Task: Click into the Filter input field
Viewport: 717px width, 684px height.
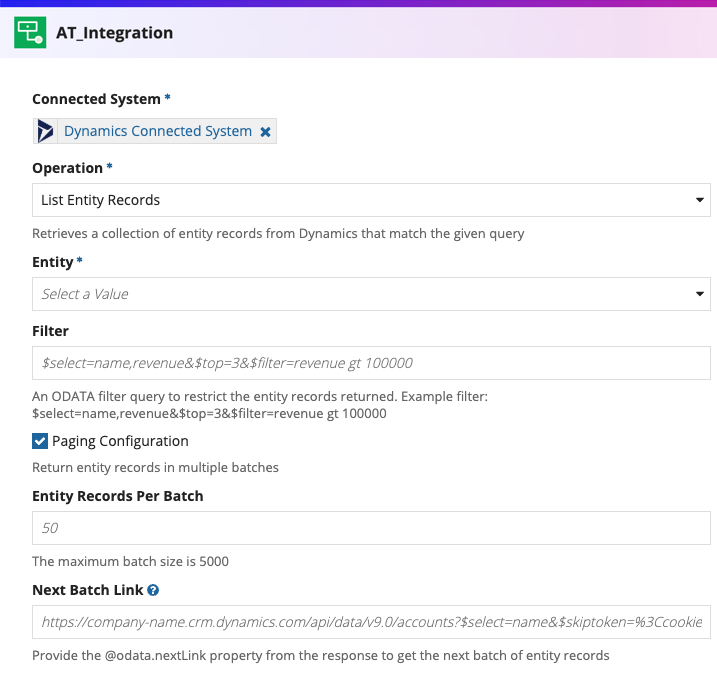Action: click(371, 363)
